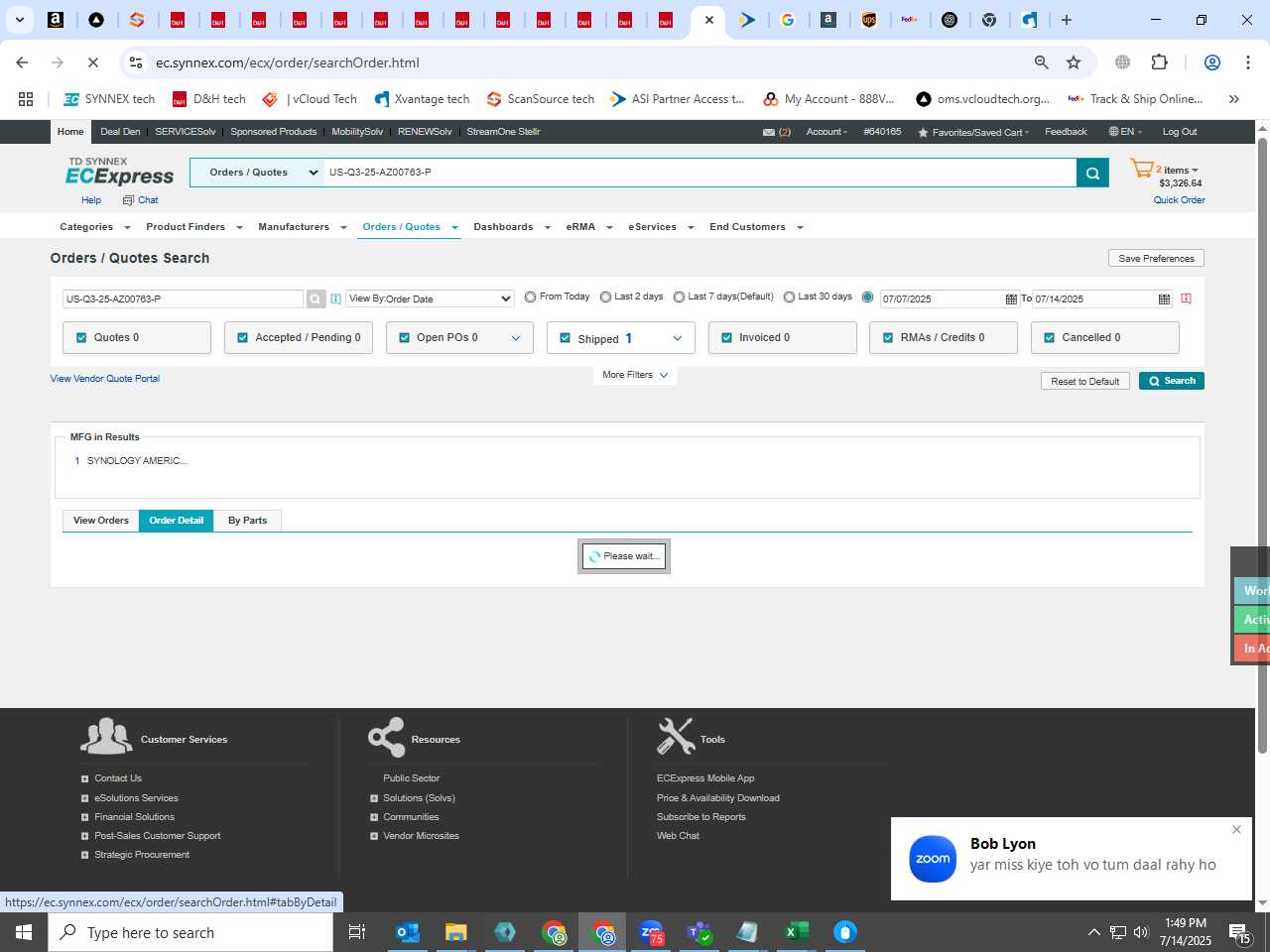1270x952 pixels.
Task: Click the browser zoom magnifier icon
Action: pyautogui.click(x=1041, y=62)
